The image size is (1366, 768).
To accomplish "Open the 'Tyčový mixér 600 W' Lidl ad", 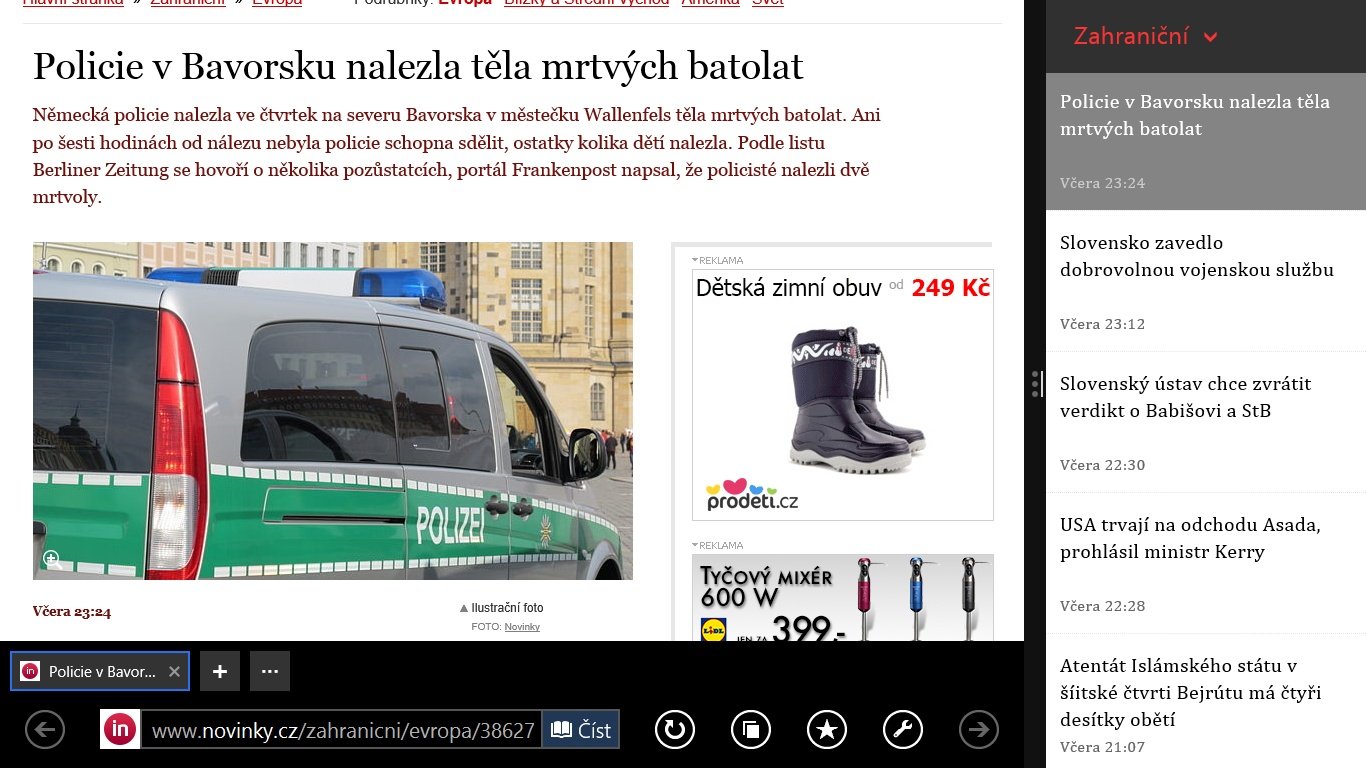I will (x=843, y=597).
